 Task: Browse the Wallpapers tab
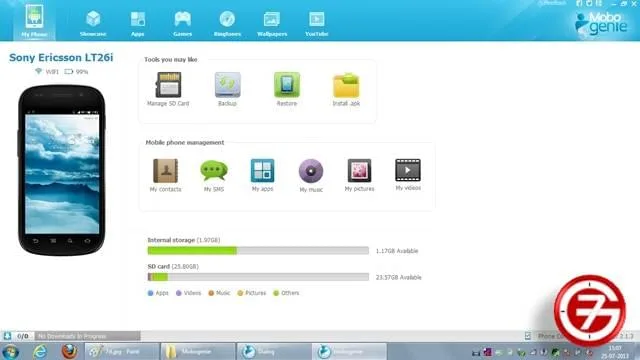pyautogui.click(x=272, y=24)
